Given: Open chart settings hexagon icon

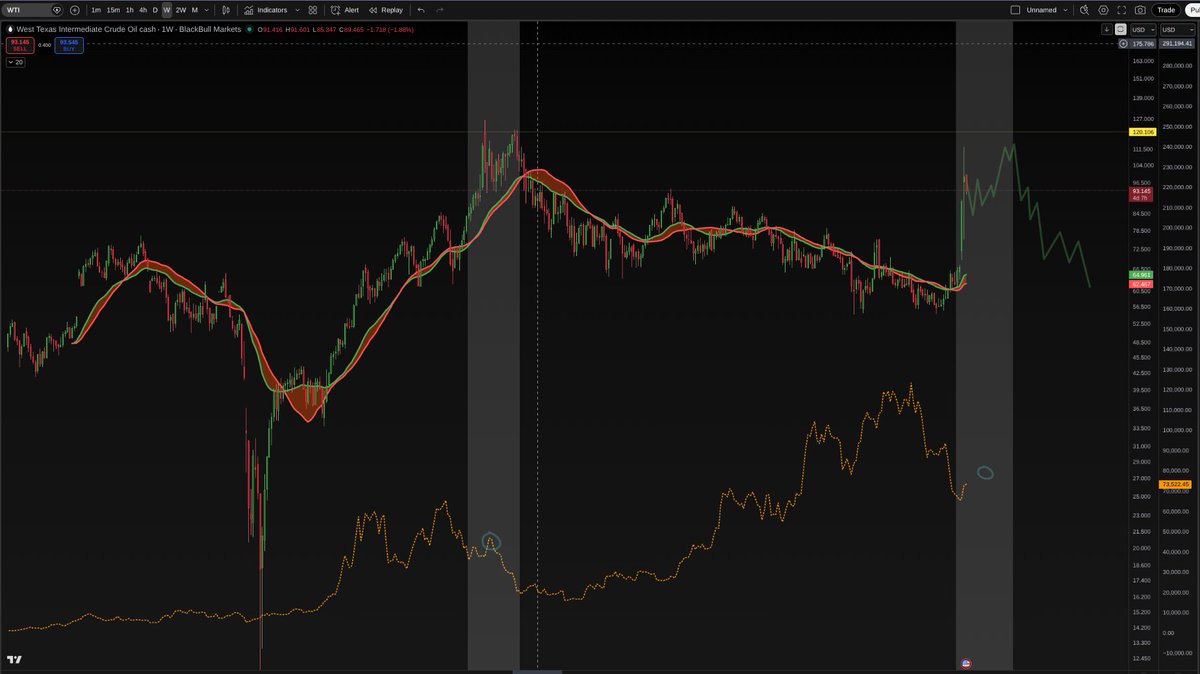Looking at the screenshot, I should coord(1103,10).
